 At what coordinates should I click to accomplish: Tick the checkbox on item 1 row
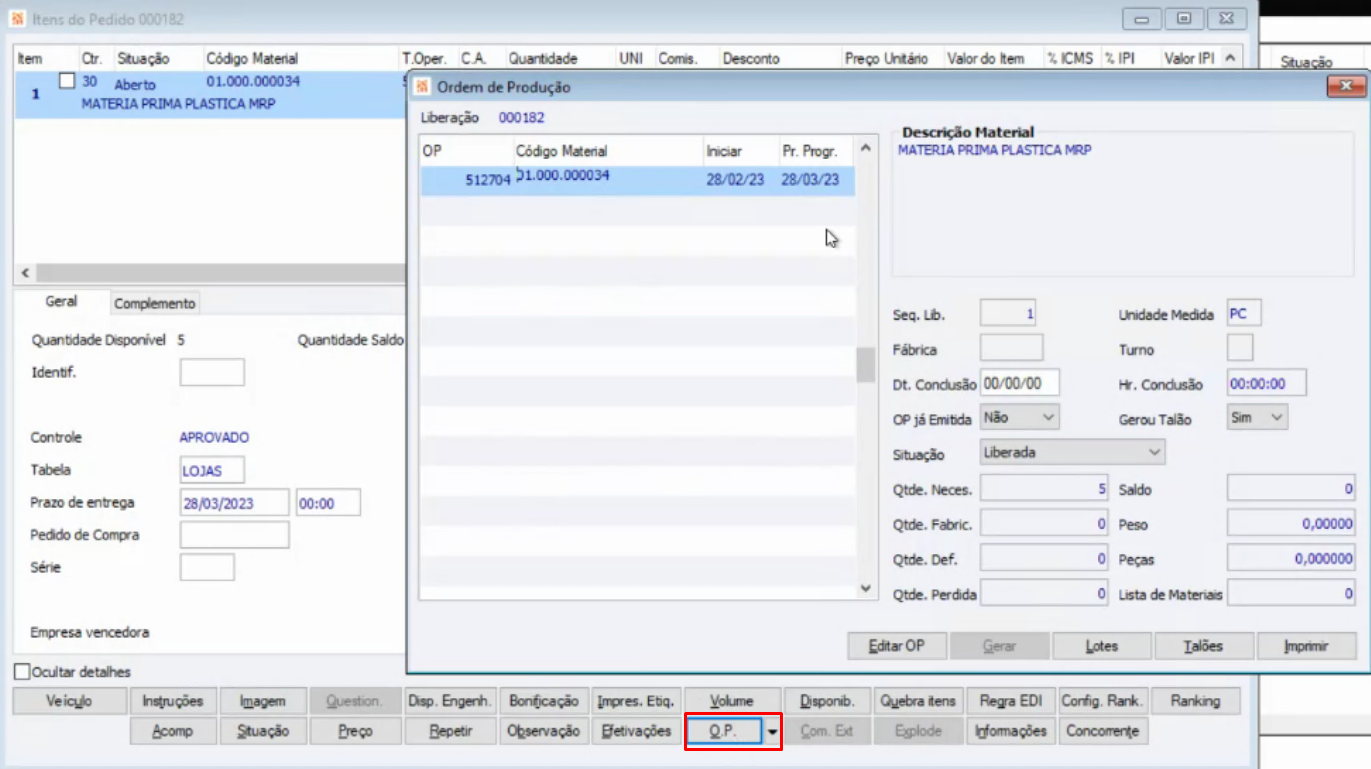[x=67, y=81]
